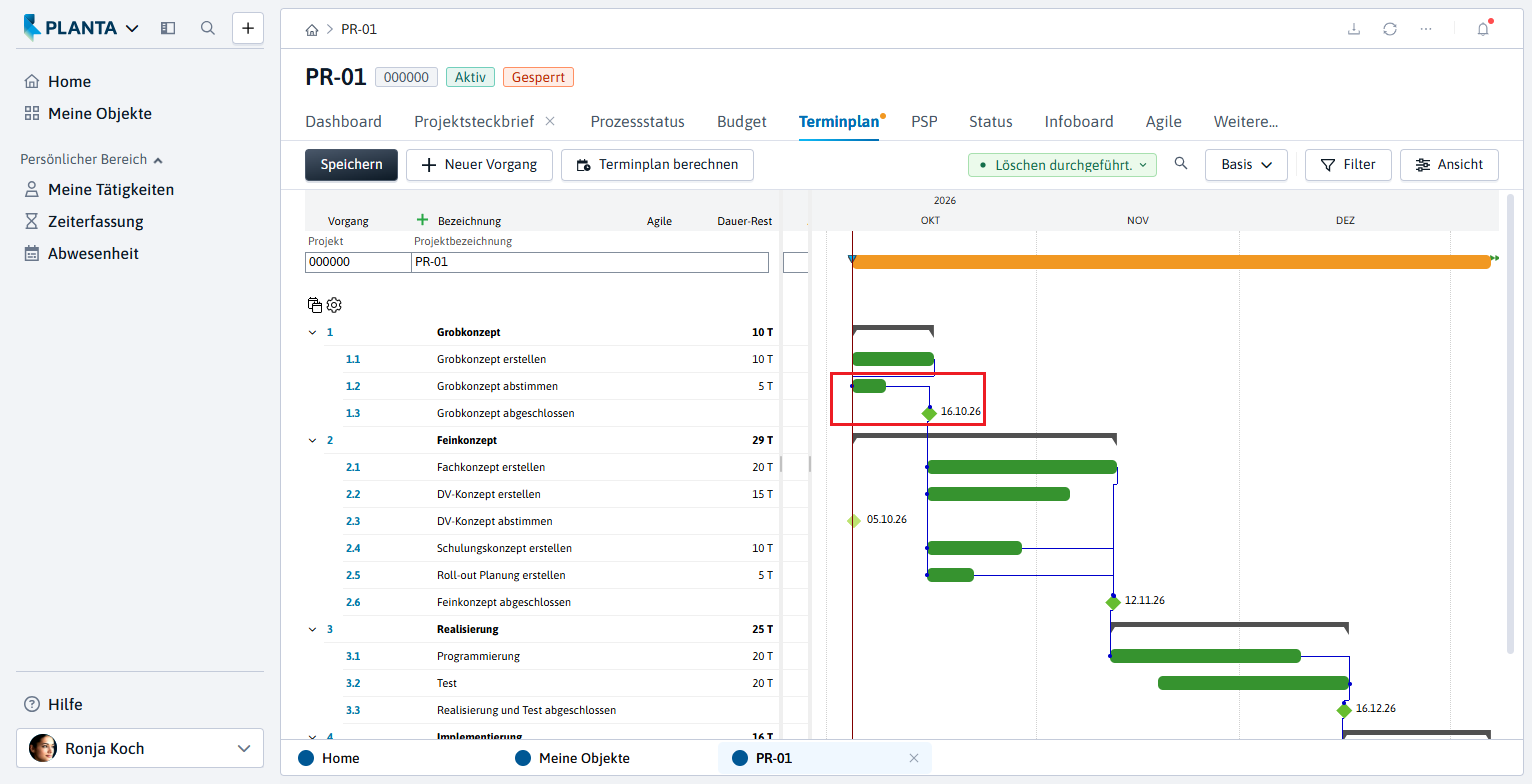Click the Speichern button
This screenshot has height=784, width=1532.
351,164
